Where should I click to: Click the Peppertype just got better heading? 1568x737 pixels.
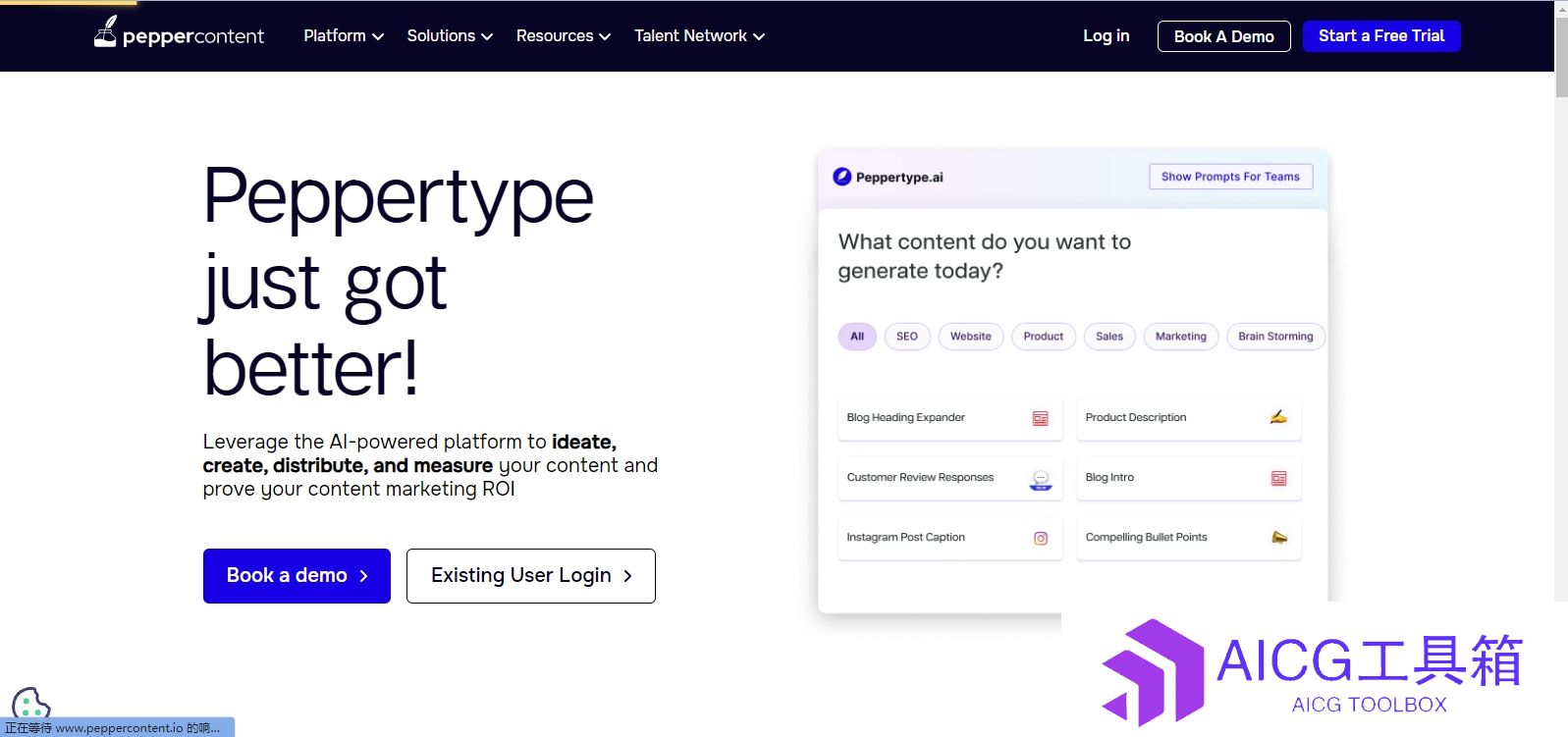coord(399,283)
